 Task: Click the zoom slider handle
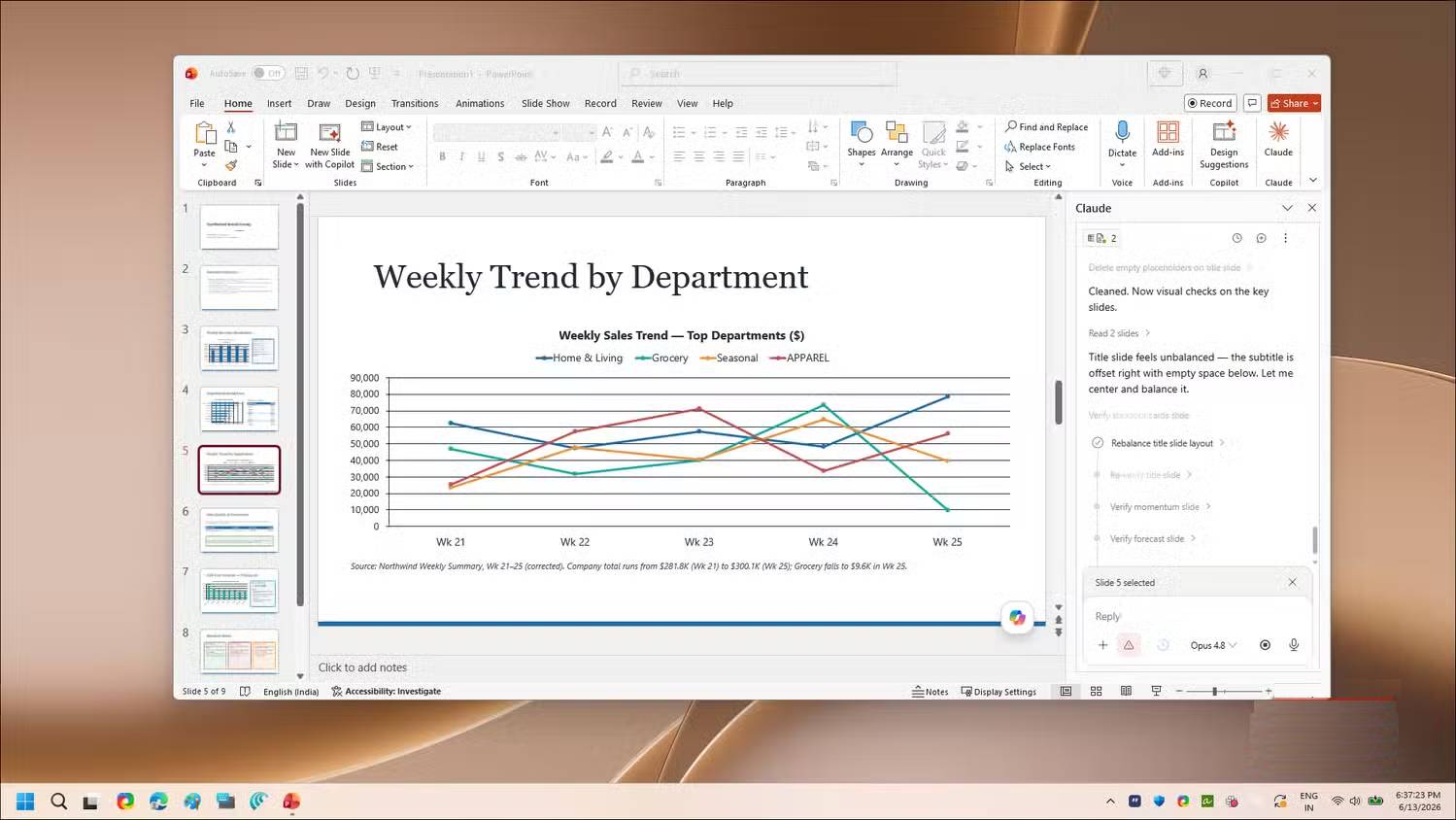point(1214,691)
